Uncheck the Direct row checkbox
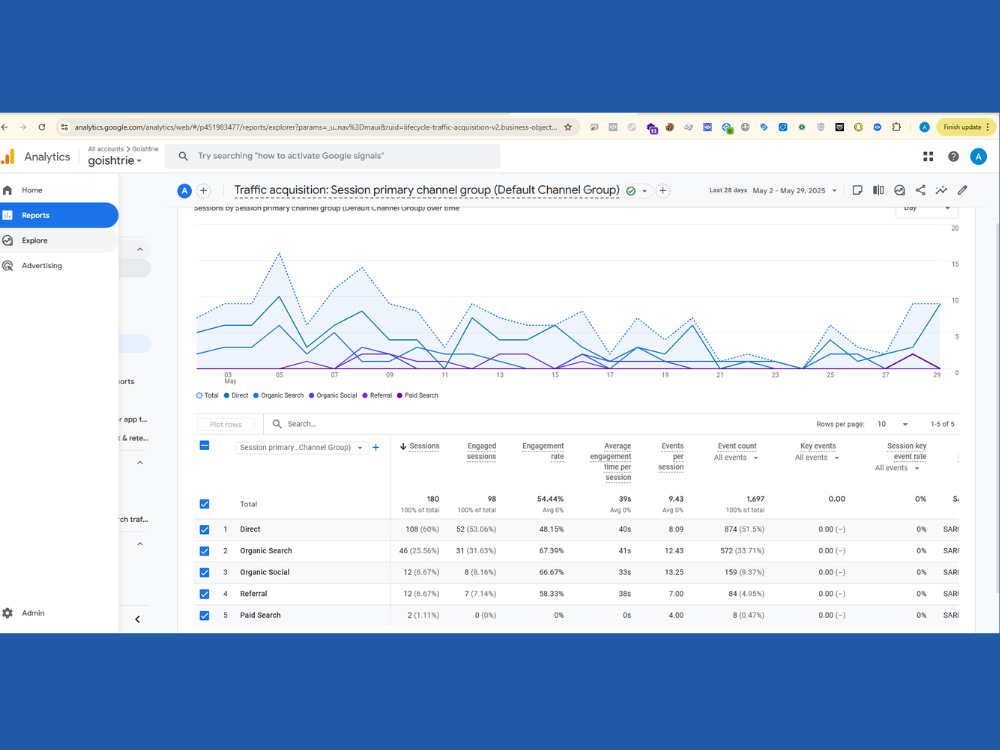Viewport: 1000px width, 750px height. (x=204, y=529)
